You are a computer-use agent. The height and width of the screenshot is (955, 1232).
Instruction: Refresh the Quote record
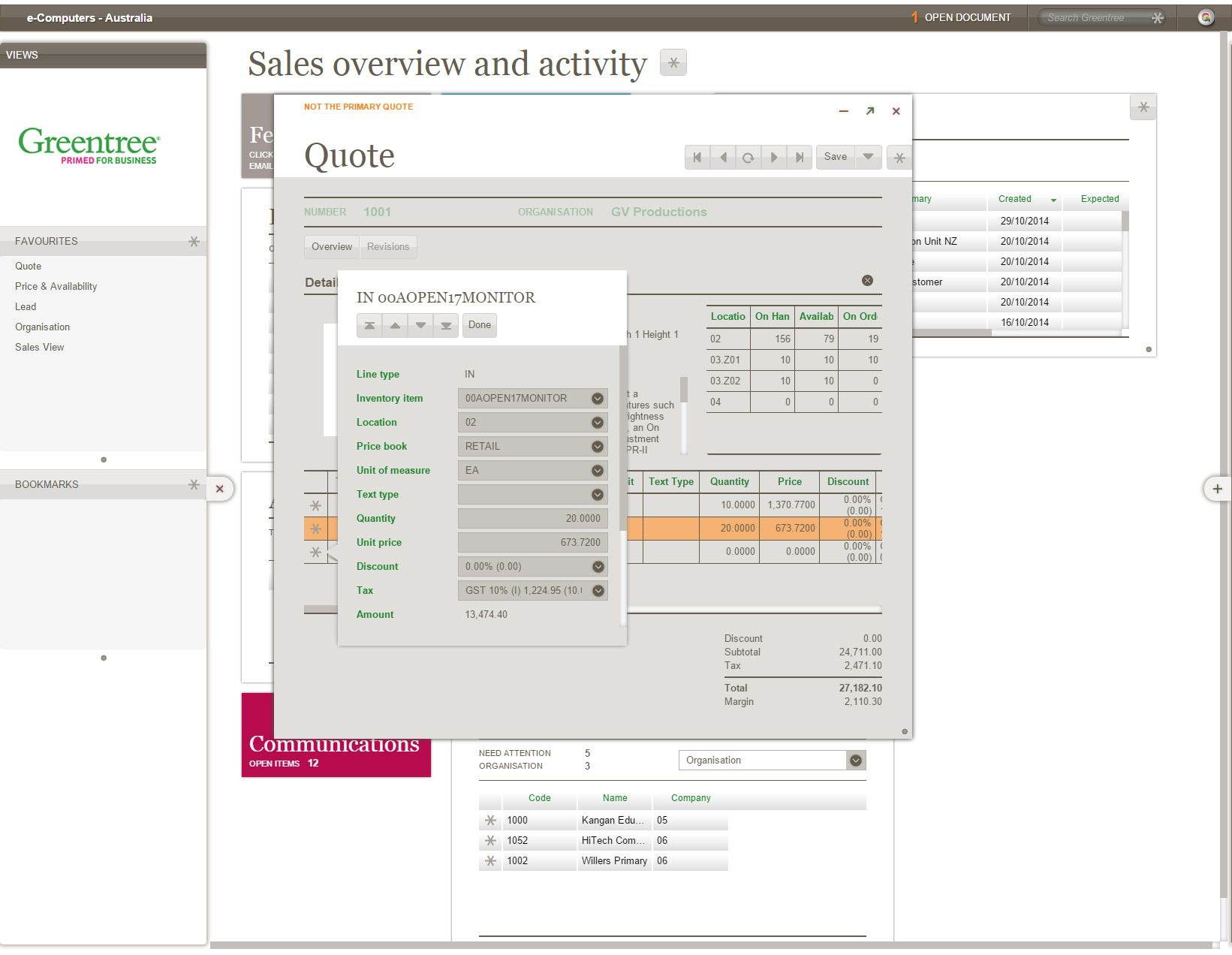click(749, 157)
